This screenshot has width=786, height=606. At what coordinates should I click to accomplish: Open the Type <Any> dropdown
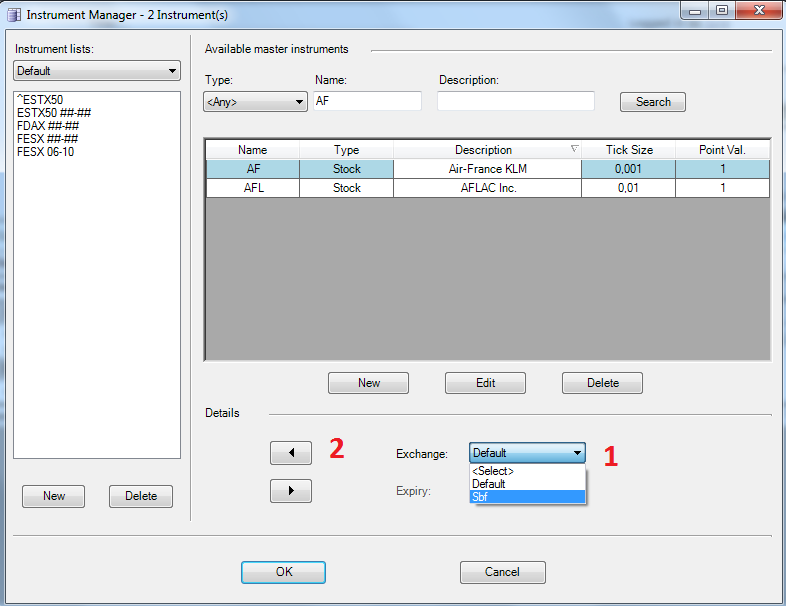coord(255,102)
